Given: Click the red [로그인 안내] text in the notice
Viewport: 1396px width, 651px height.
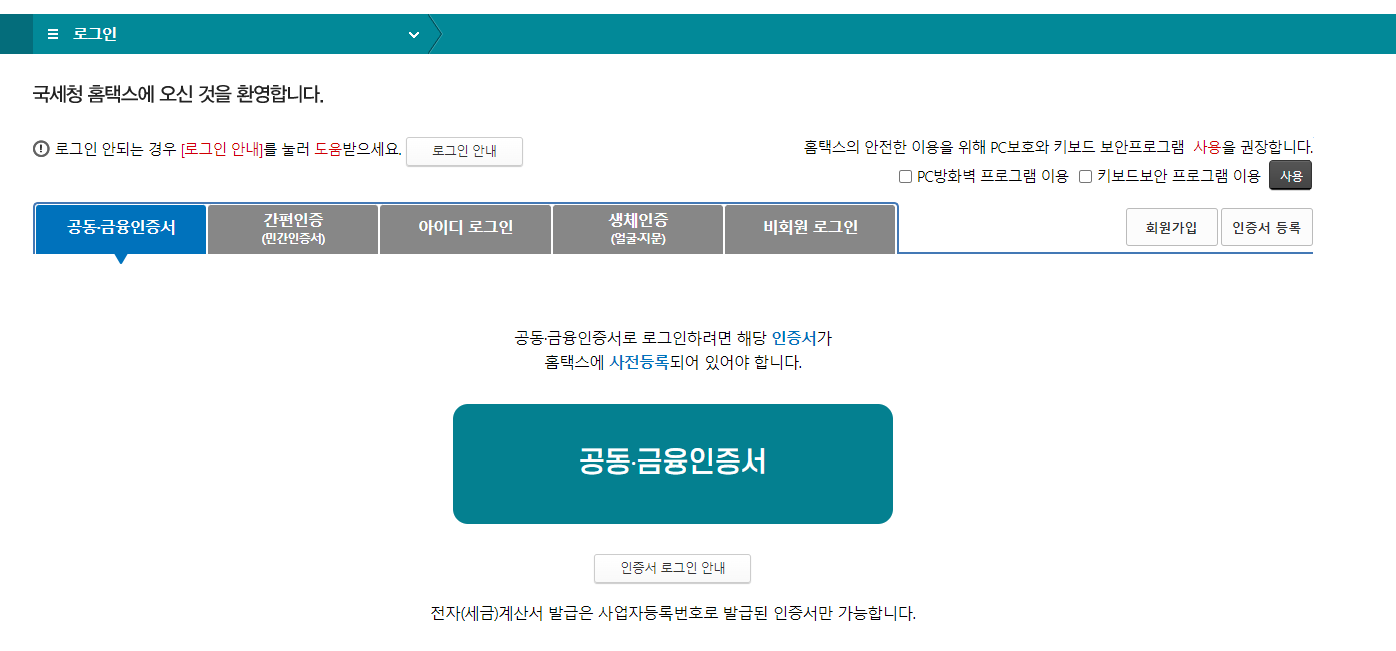Looking at the screenshot, I should (221, 149).
